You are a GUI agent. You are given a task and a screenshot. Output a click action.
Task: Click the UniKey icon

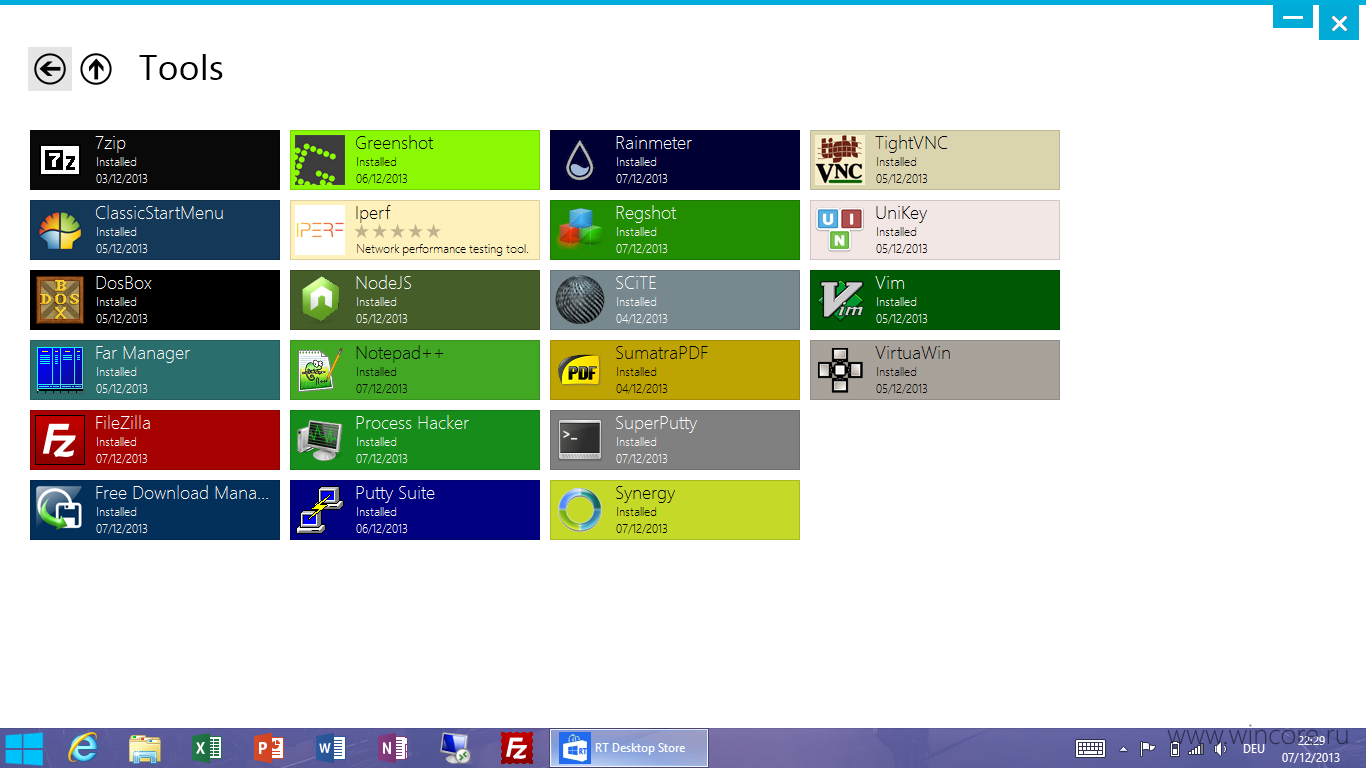coord(840,230)
